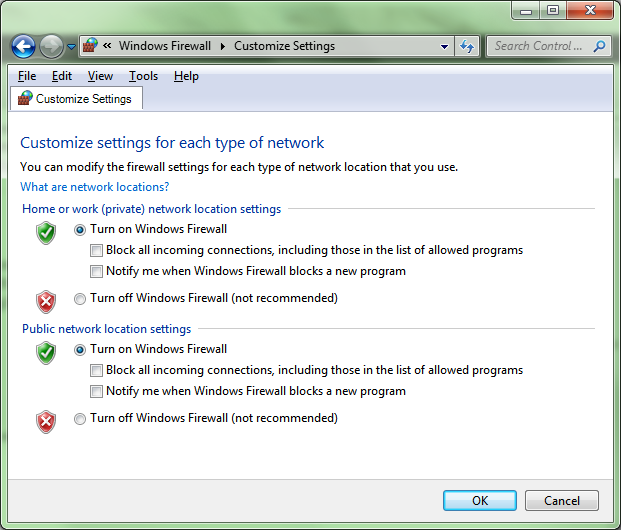
Task: Enable block all incoming connections for private network
Action: (97, 251)
